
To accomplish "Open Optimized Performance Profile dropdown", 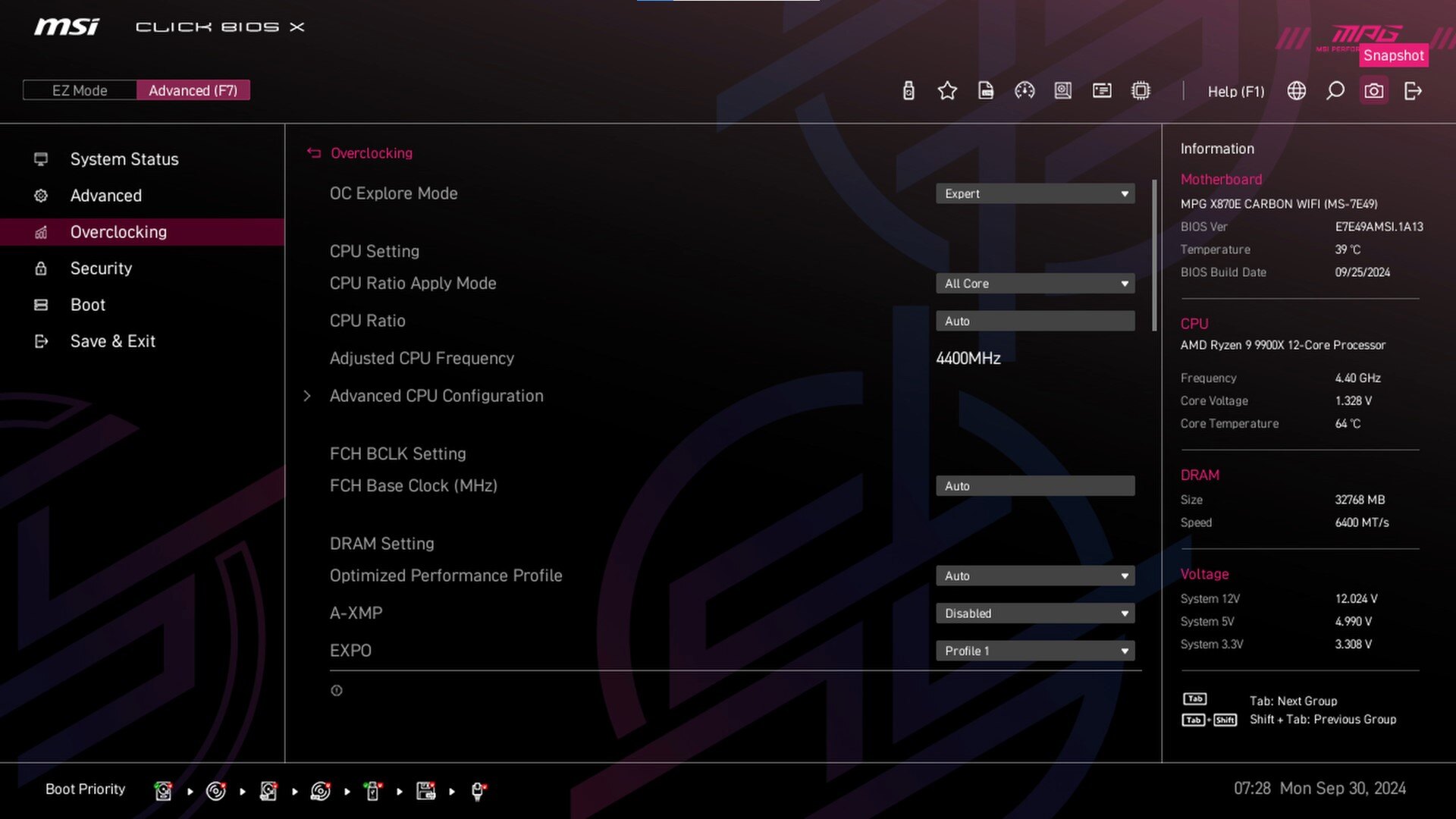I will [x=1034, y=575].
